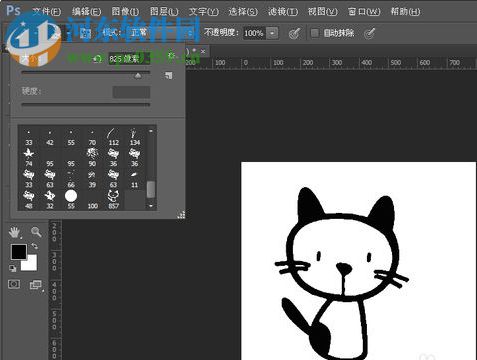Open the 帮助(H) menu

click(x=405, y=12)
